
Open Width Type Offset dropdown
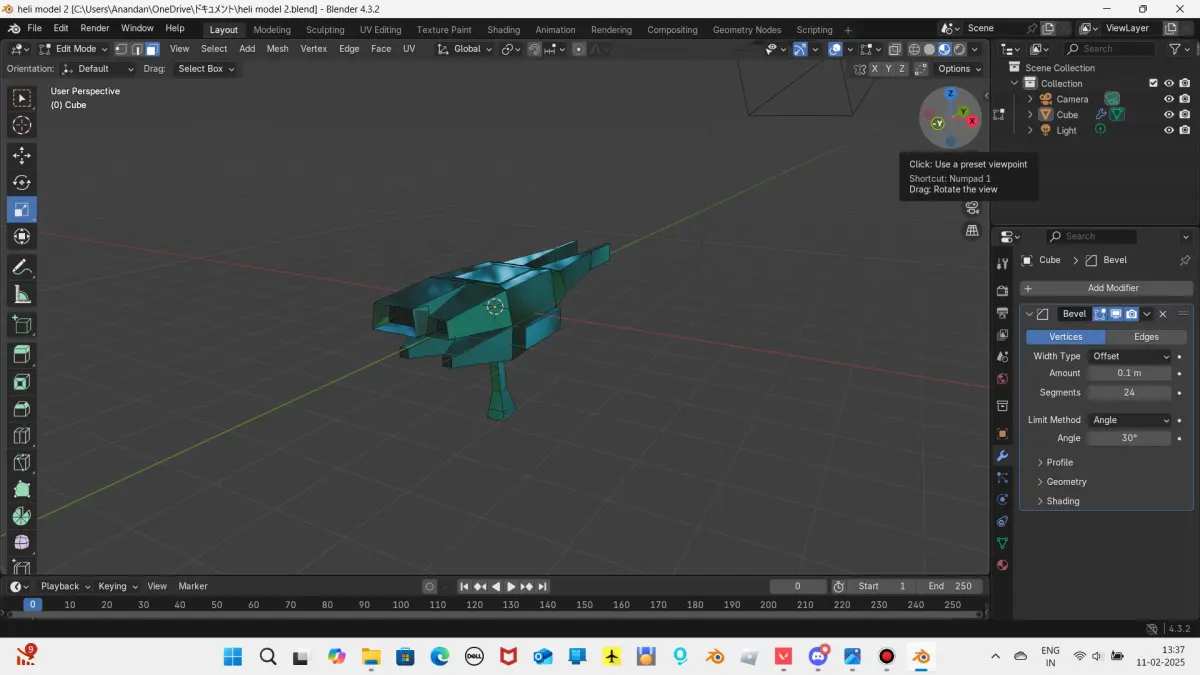(x=1130, y=356)
